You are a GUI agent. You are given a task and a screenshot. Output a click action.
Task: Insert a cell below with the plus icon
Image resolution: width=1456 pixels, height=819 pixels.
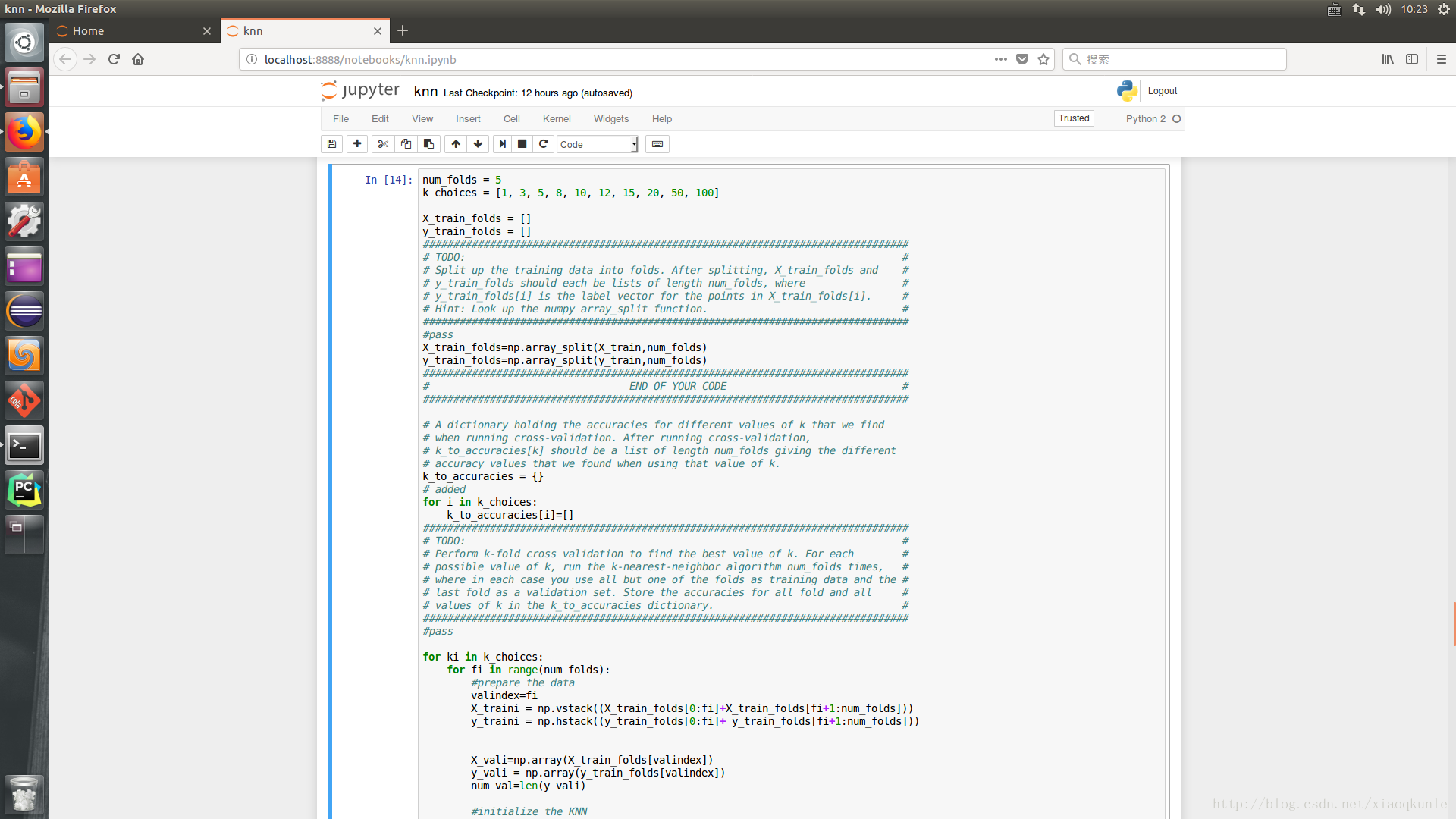(x=357, y=144)
